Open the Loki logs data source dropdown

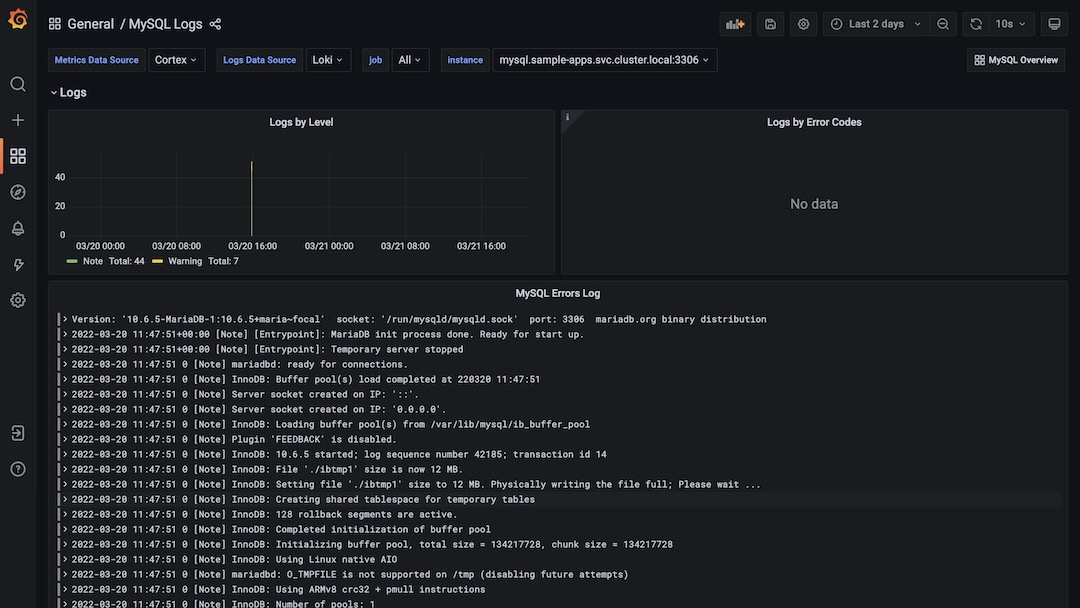(327, 60)
